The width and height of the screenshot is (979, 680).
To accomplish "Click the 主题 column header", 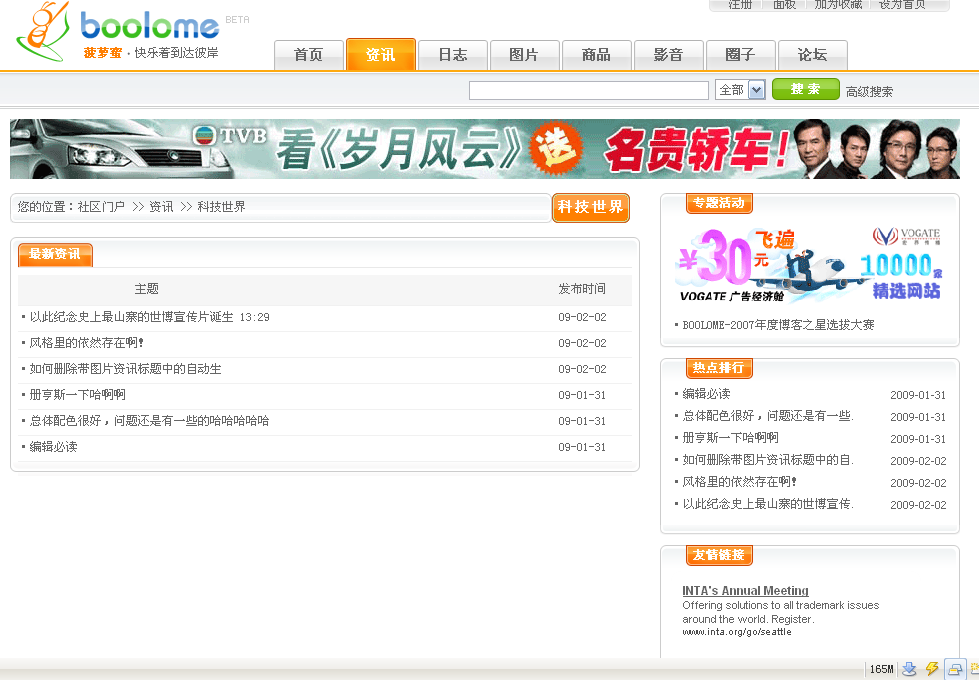I will tap(147, 288).
